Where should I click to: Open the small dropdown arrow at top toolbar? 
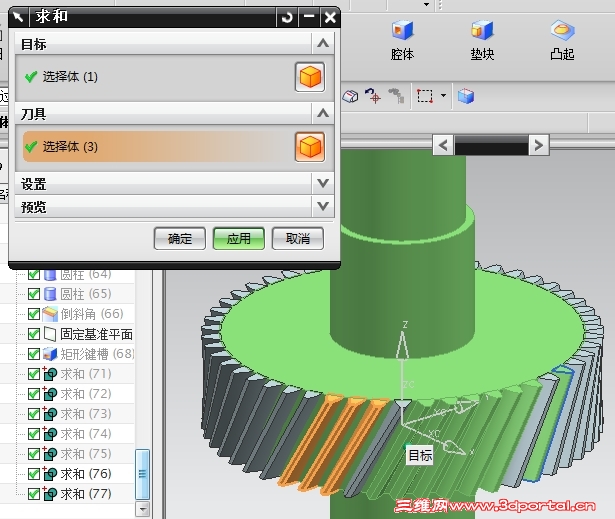pos(426,5)
